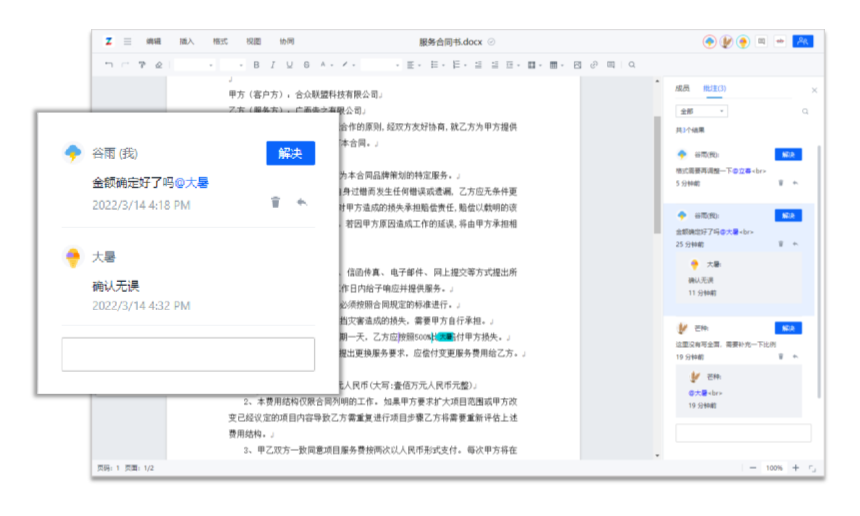Click the Add Comment toolbar icon
Image resolution: width=860 pixels, height=516 pixels.
pos(611,65)
